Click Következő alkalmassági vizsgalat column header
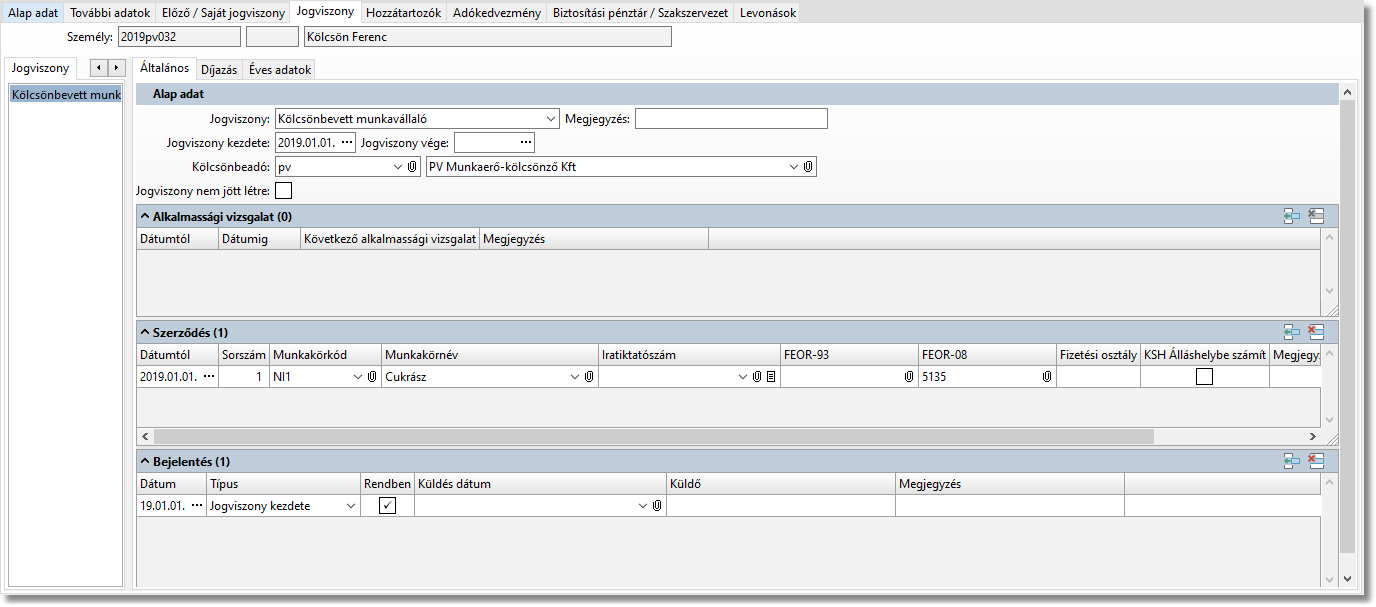This screenshot has height=607, width=1376. coord(389,239)
